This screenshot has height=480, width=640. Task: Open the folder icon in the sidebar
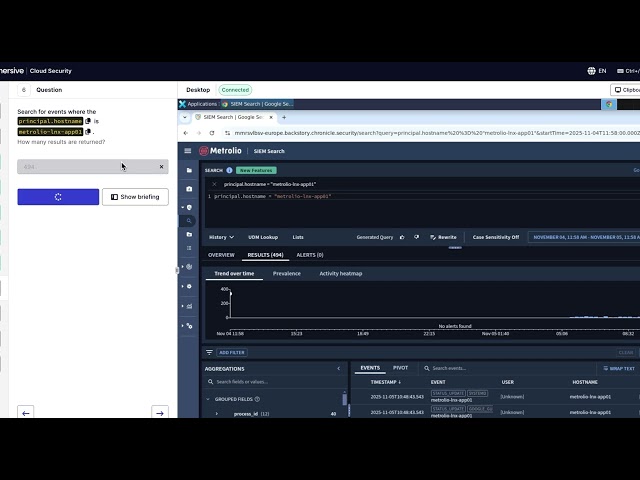tap(189, 170)
